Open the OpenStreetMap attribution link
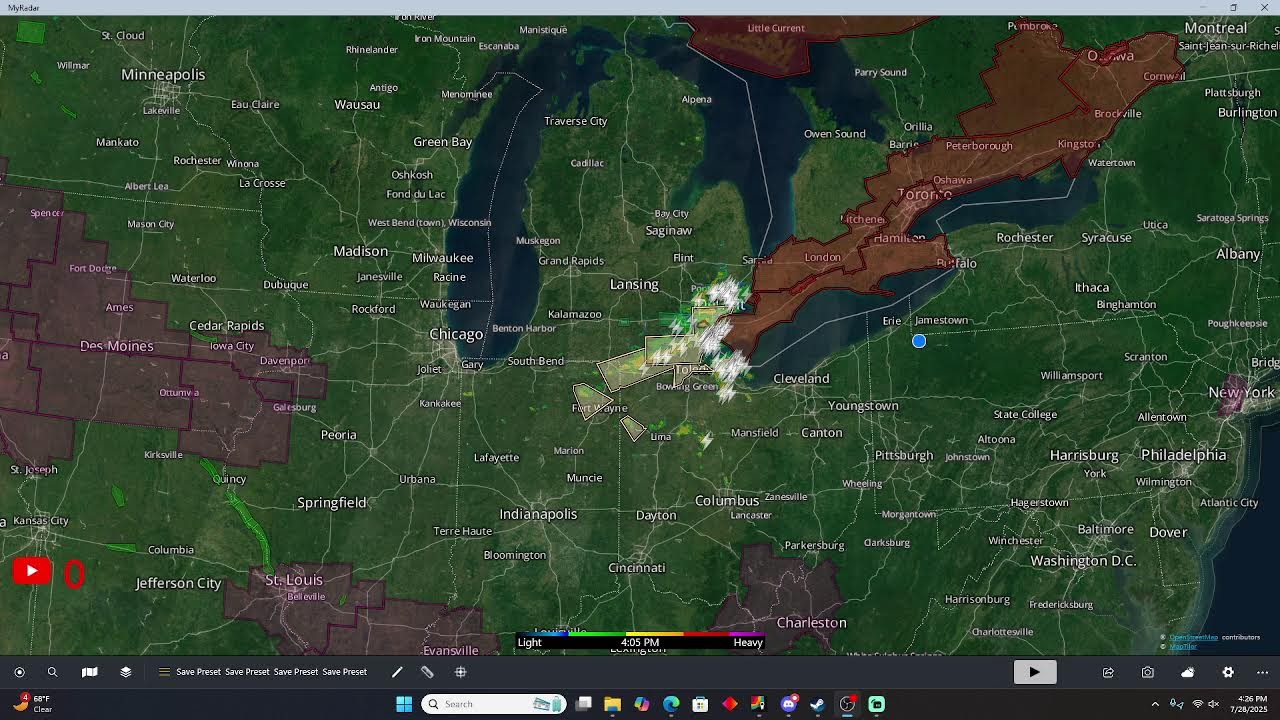The width and height of the screenshot is (1280, 720). (x=1194, y=637)
